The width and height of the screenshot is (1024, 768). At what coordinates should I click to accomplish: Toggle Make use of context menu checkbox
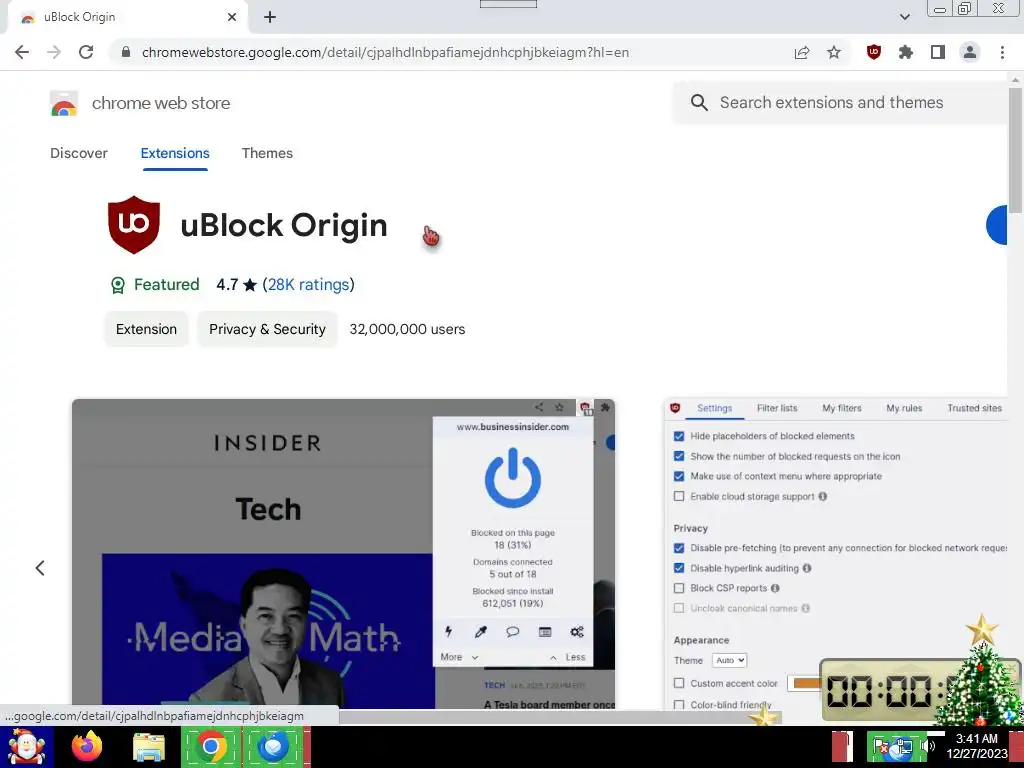point(679,476)
